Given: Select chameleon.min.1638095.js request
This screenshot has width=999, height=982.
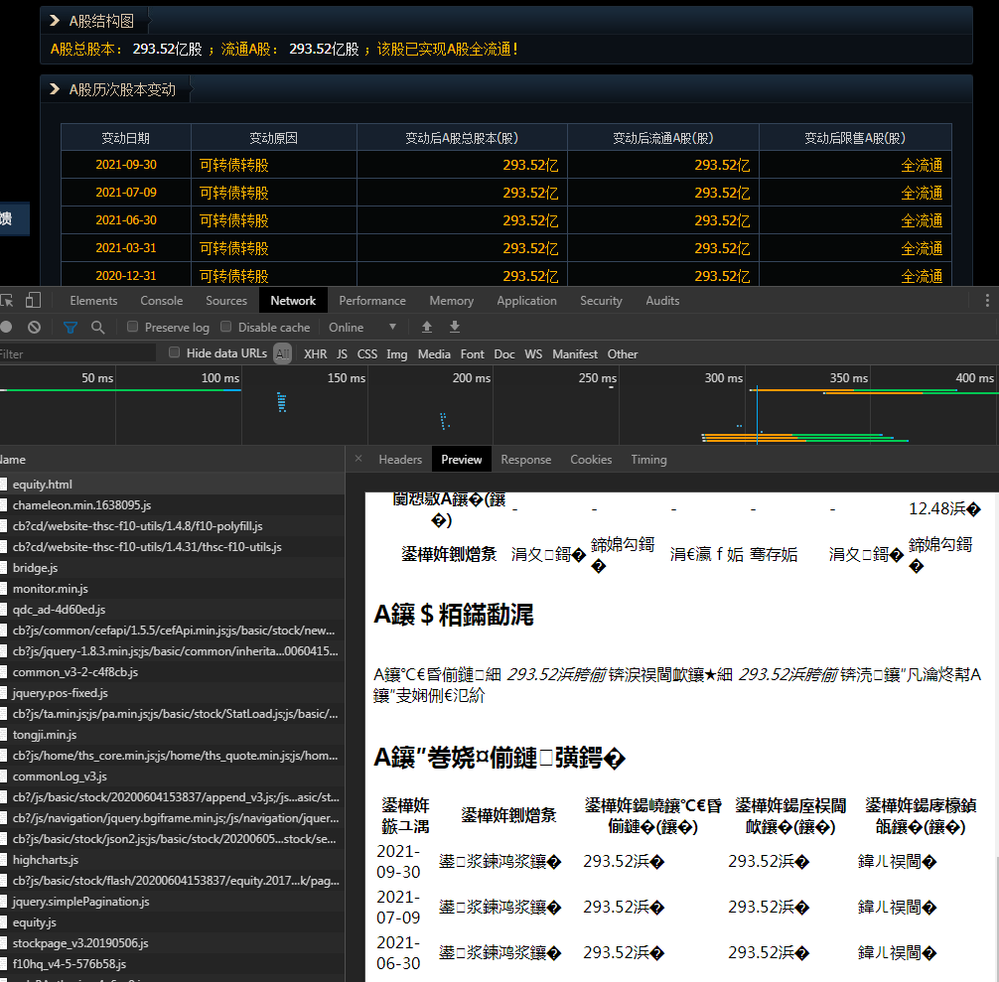Looking at the screenshot, I should (172, 505).
